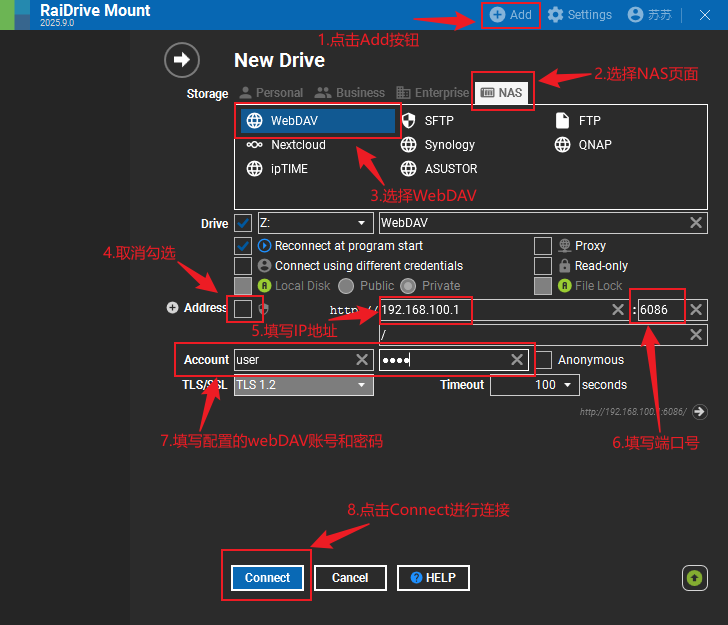Viewport: 728px width, 625px height.
Task: Click the Cancel button
Action: [350, 578]
